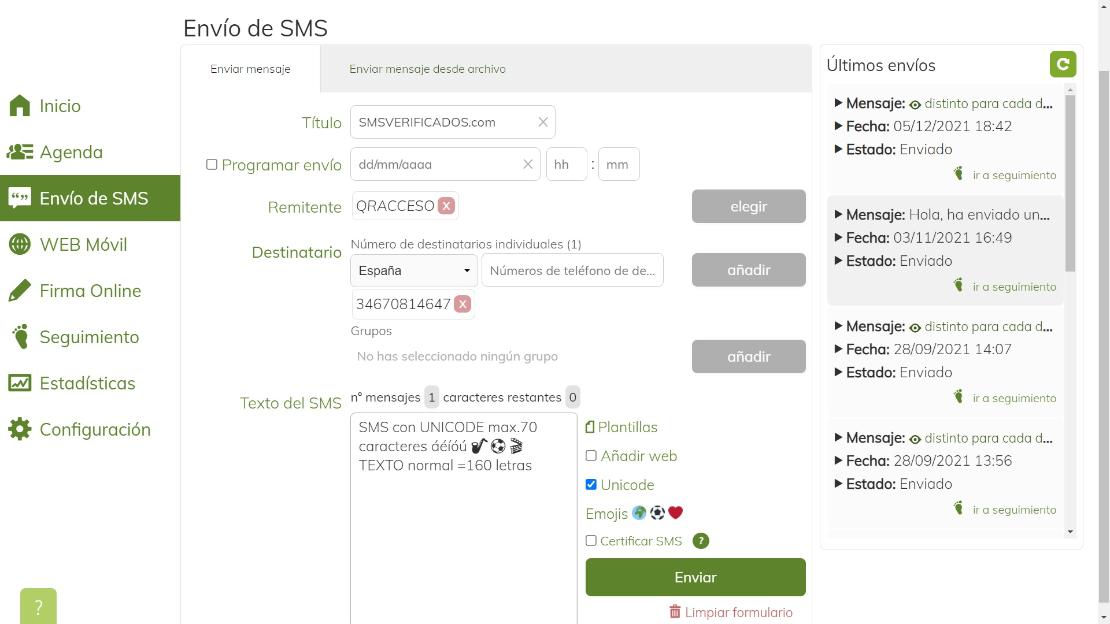This screenshot has width=1110, height=624.
Task: Click Limpiar formulario to clear the form
Action: [x=736, y=612]
